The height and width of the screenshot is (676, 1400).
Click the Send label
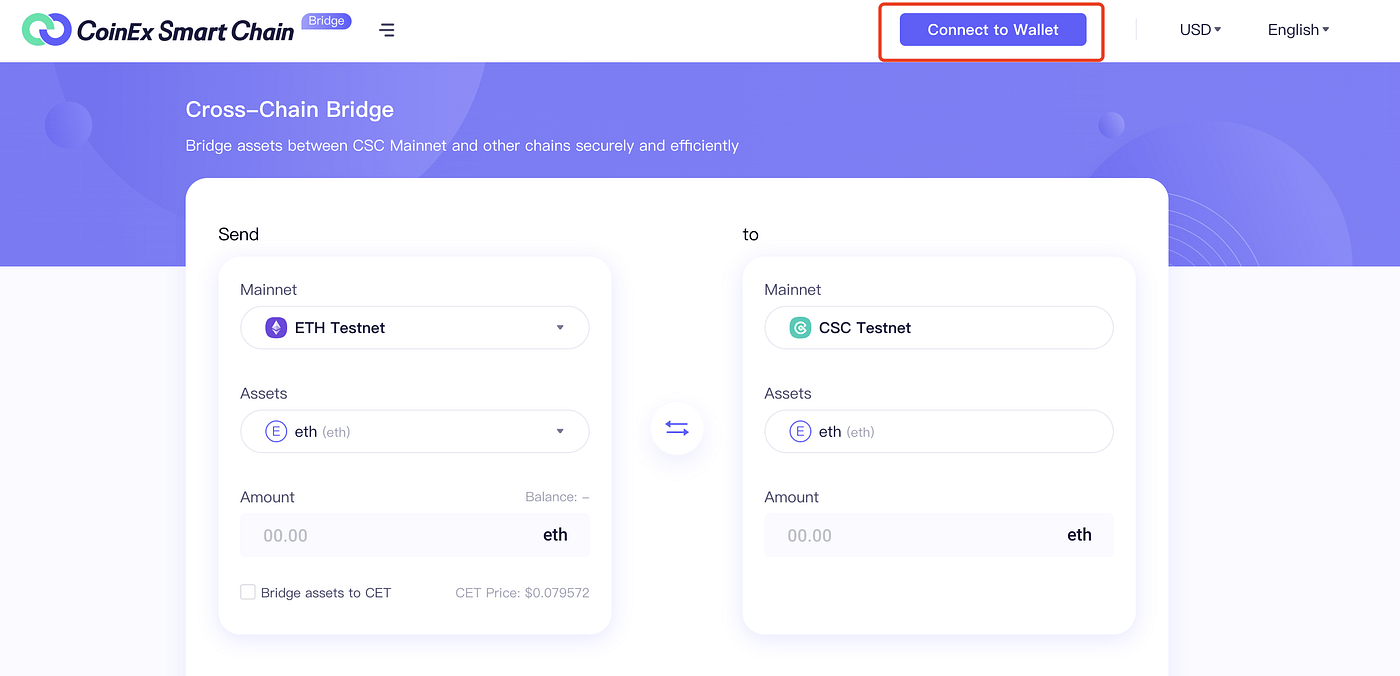pyautogui.click(x=238, y=235)
